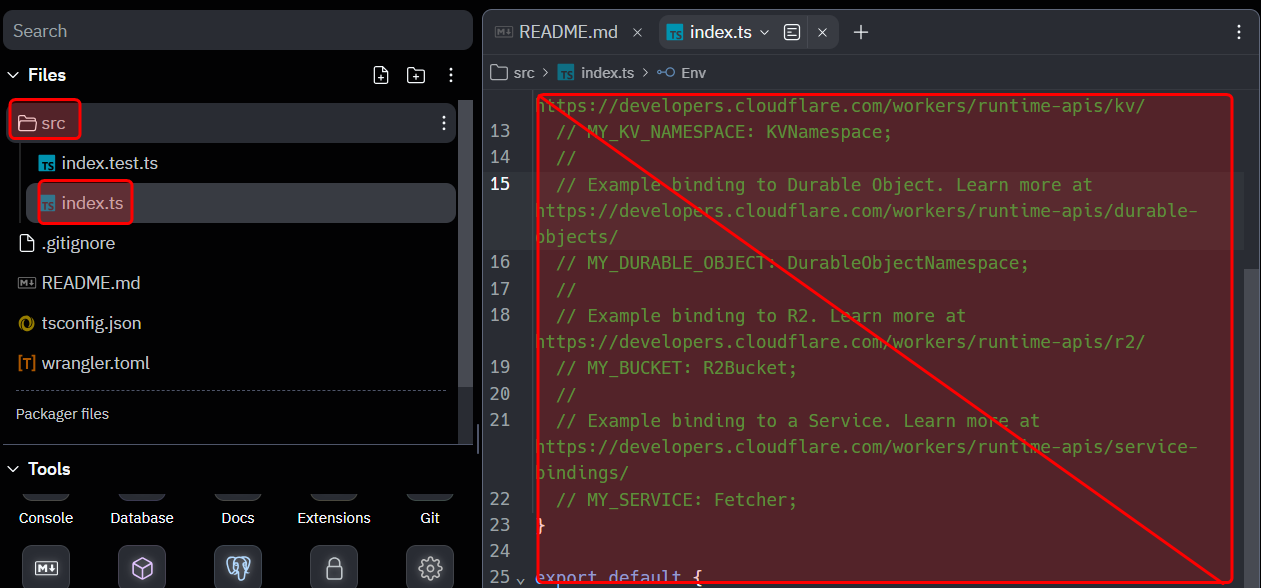This screenshot has width=1261, height=588.
Task: Open the editor pane three-dot menu
Action: pyautogui.click(x=1239, y=32)
